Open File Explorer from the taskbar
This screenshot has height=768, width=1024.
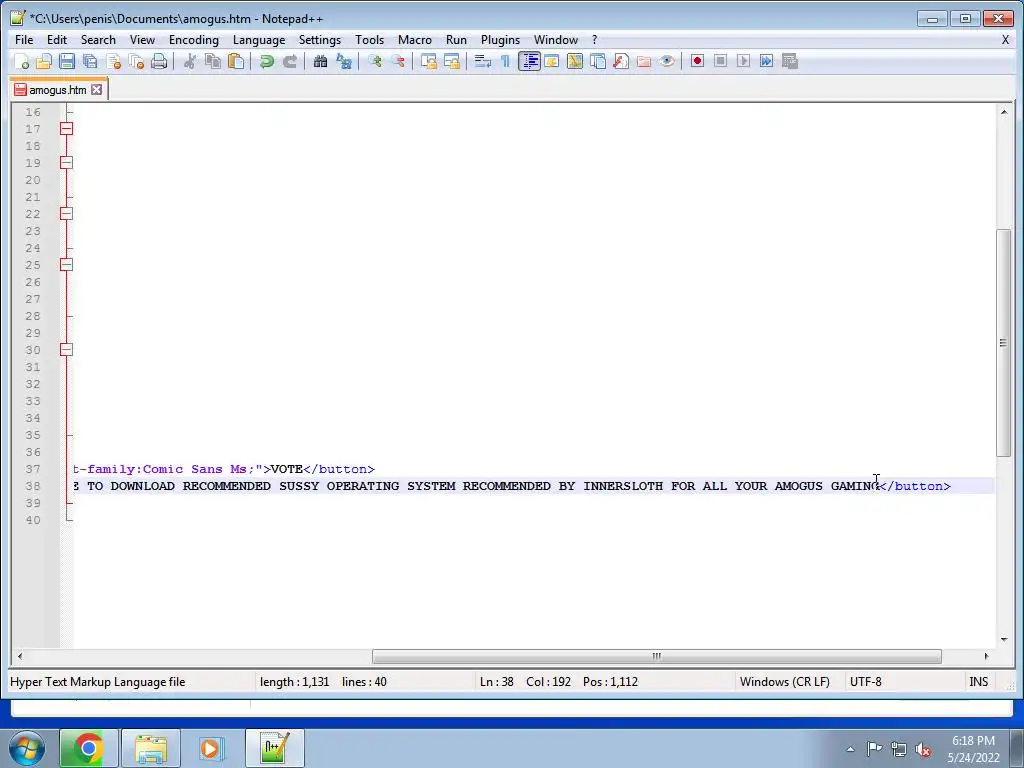[x=151, y=748]
